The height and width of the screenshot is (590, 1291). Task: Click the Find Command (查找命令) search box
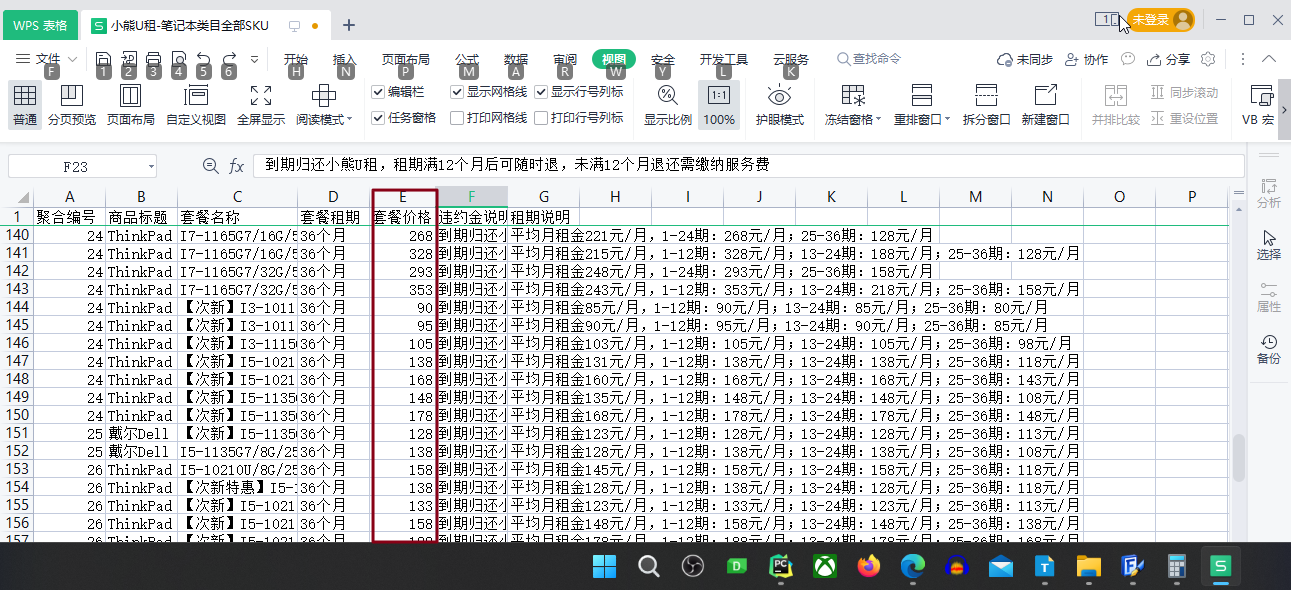click(869, 59)
